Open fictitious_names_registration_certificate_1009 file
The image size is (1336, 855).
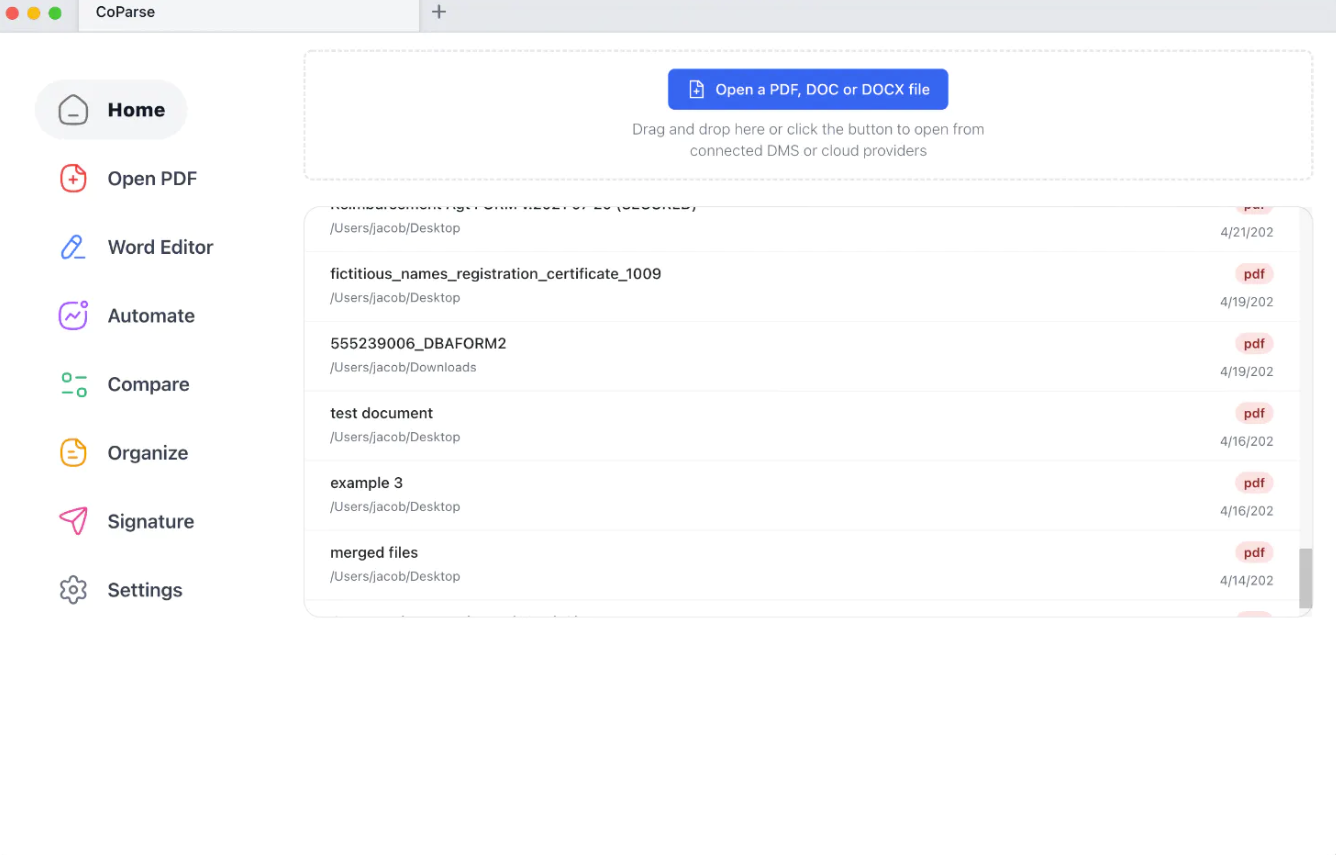pos(802,286)
